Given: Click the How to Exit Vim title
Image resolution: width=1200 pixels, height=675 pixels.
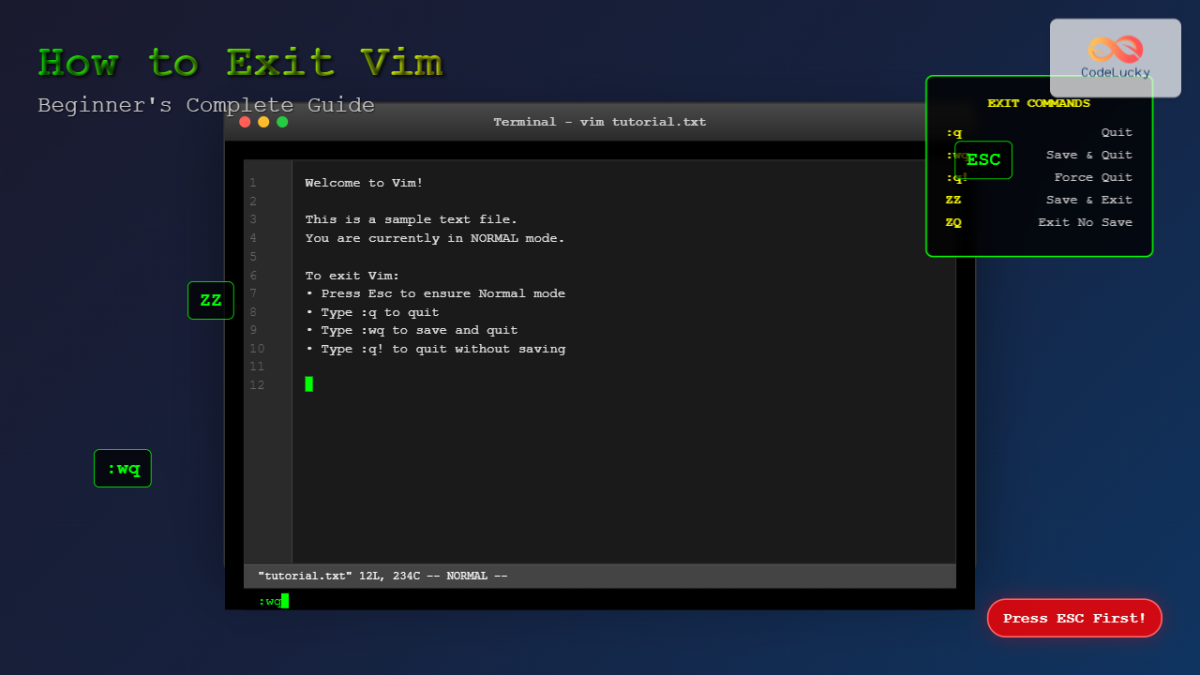Looking at the screenshot, I should coord(240,62).
